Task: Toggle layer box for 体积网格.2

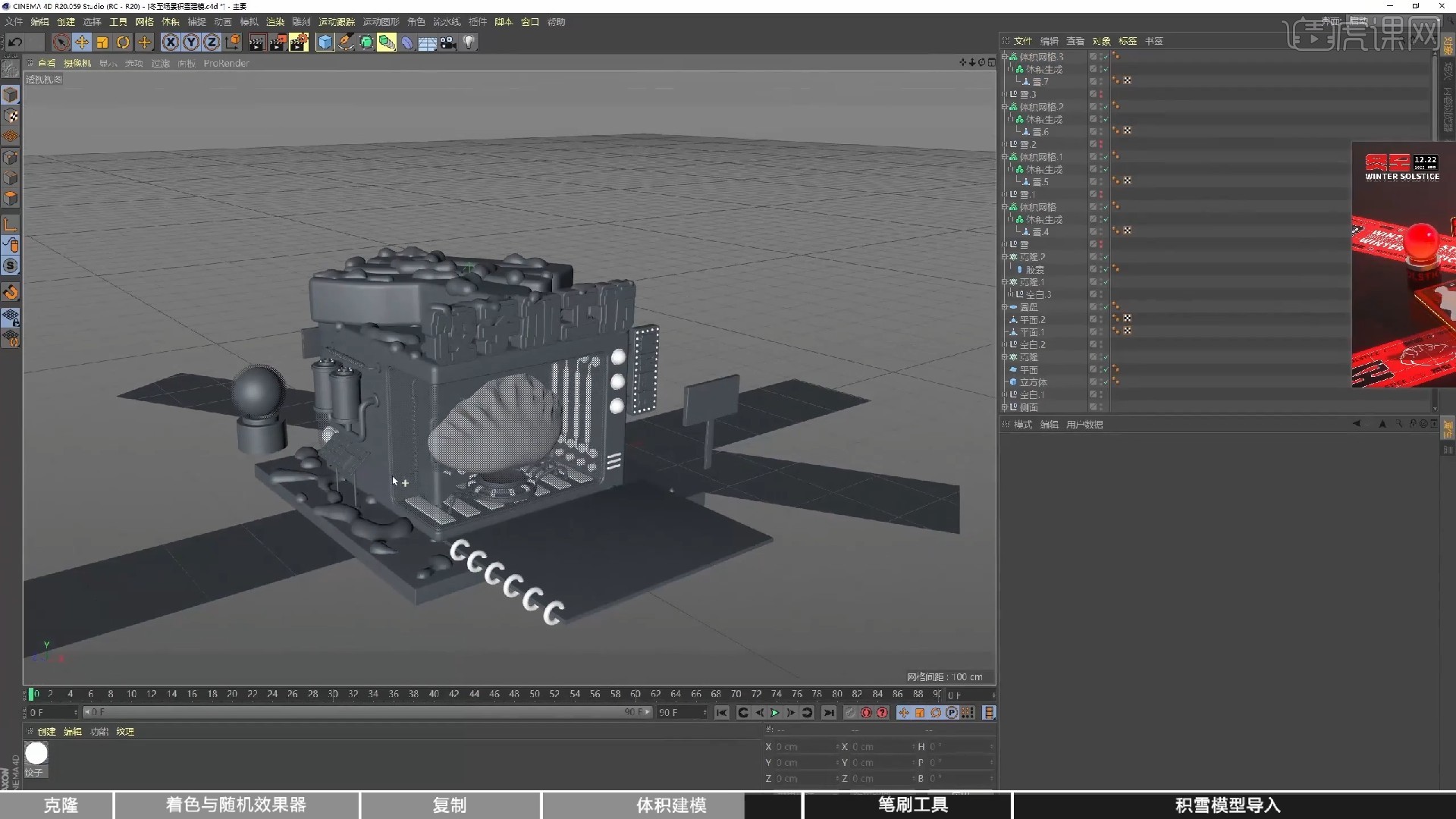Action: tap(1093, 107)
